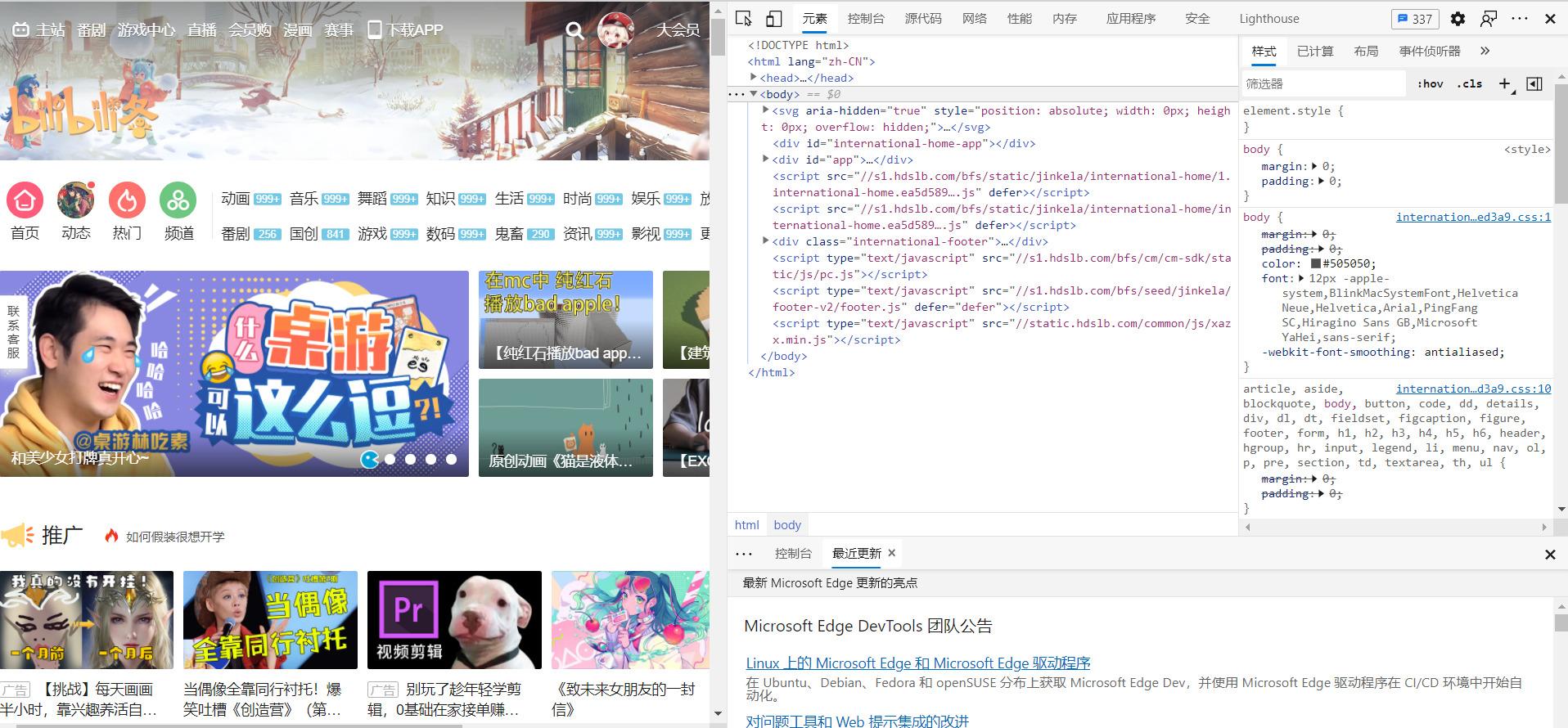Viewport: 1568px width, 728px height.
Task: Show more style pane tabs chevron
Action: click(x=1485, y=51)
